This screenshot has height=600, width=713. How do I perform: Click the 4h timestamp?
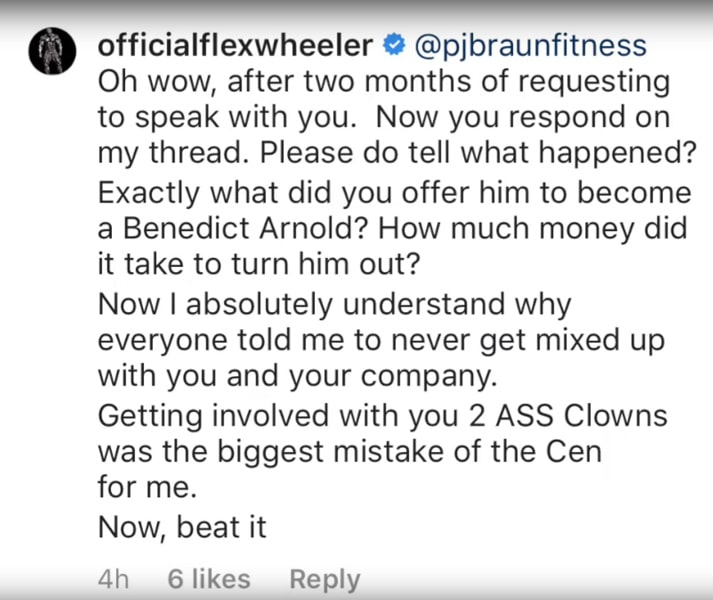pyautogui.click(x=114, y=579)
